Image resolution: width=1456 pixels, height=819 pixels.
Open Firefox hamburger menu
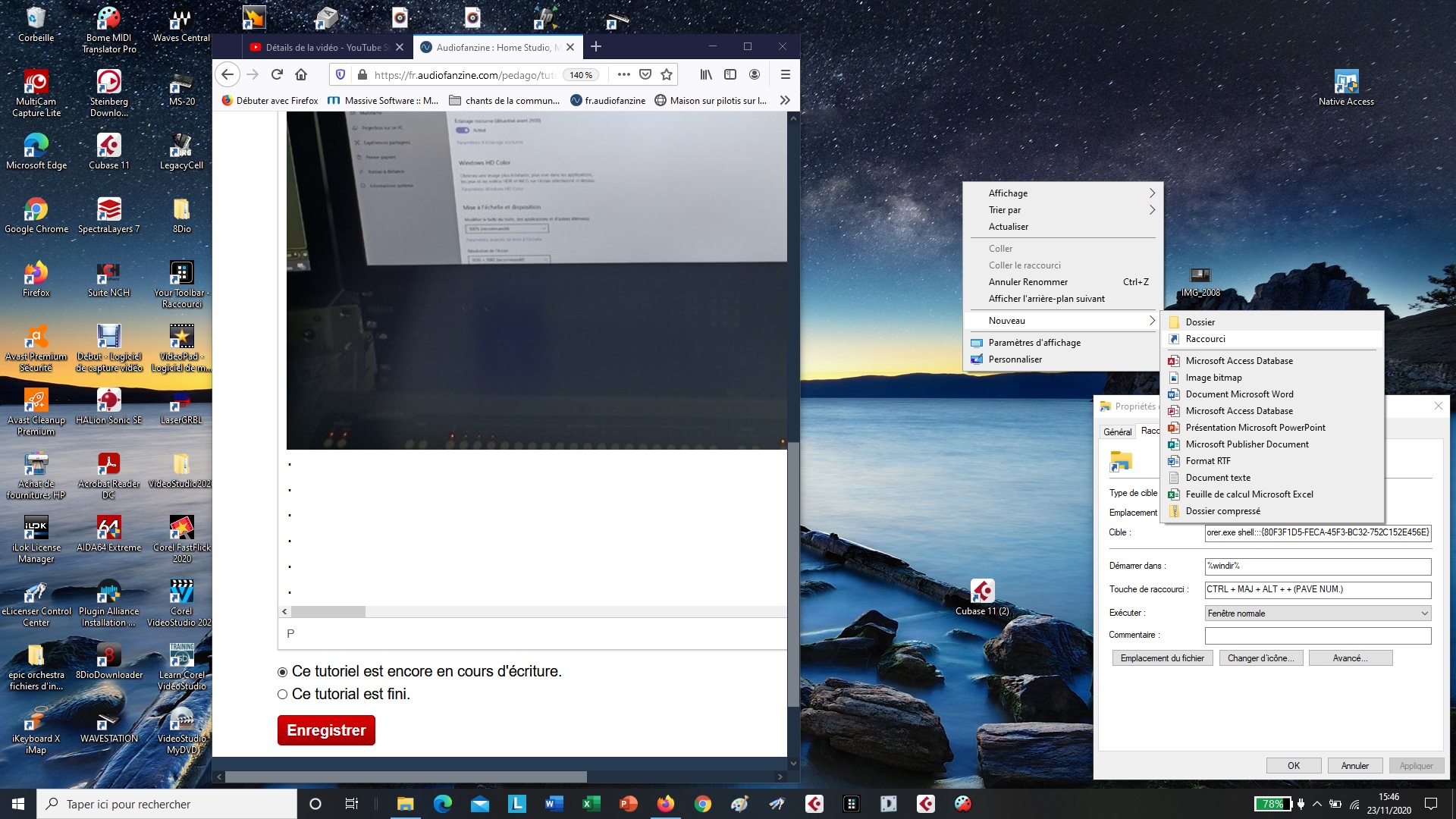[x=785, y=74]
